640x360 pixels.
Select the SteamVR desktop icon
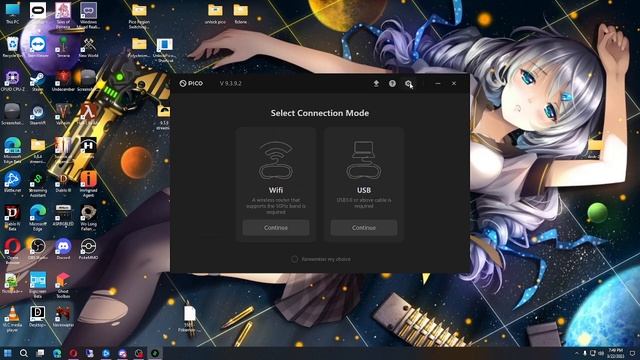(x=38, y=114)
